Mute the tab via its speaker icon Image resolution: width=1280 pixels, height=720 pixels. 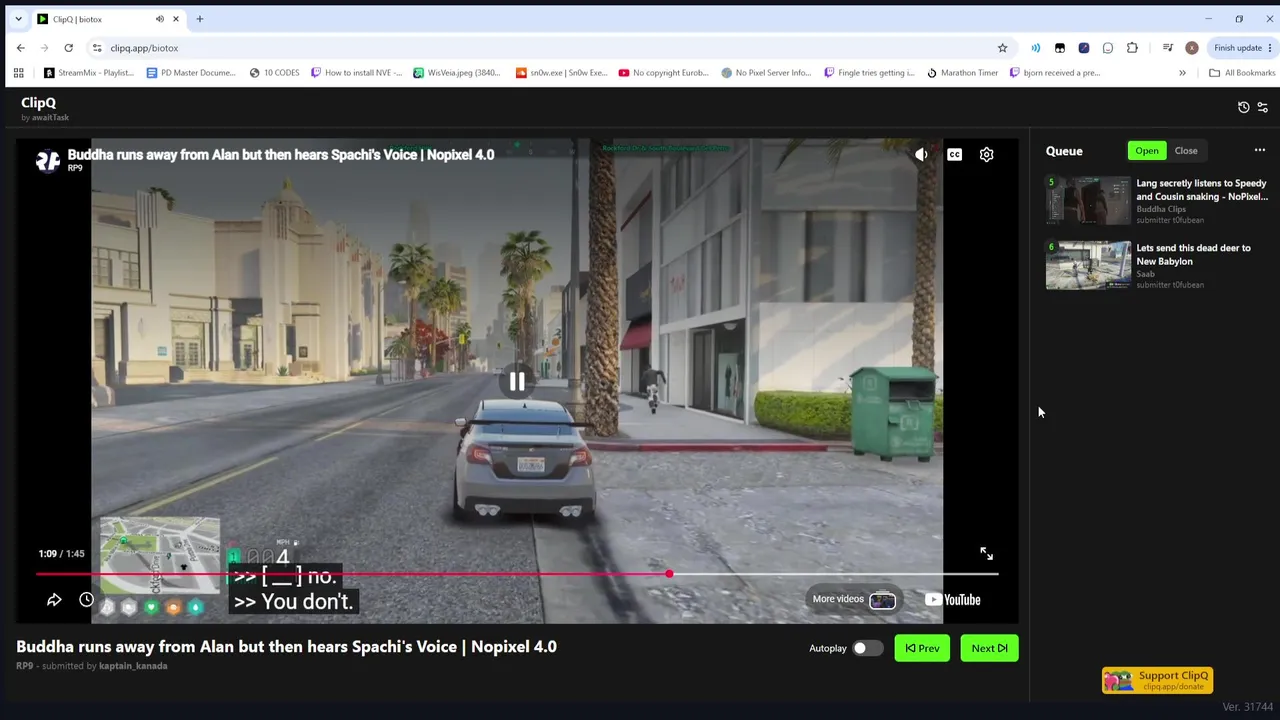(x=159, y=19)
